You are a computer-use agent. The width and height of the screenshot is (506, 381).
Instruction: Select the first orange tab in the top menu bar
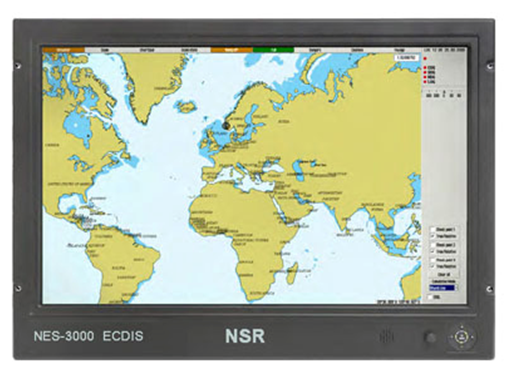click(64, 50)
